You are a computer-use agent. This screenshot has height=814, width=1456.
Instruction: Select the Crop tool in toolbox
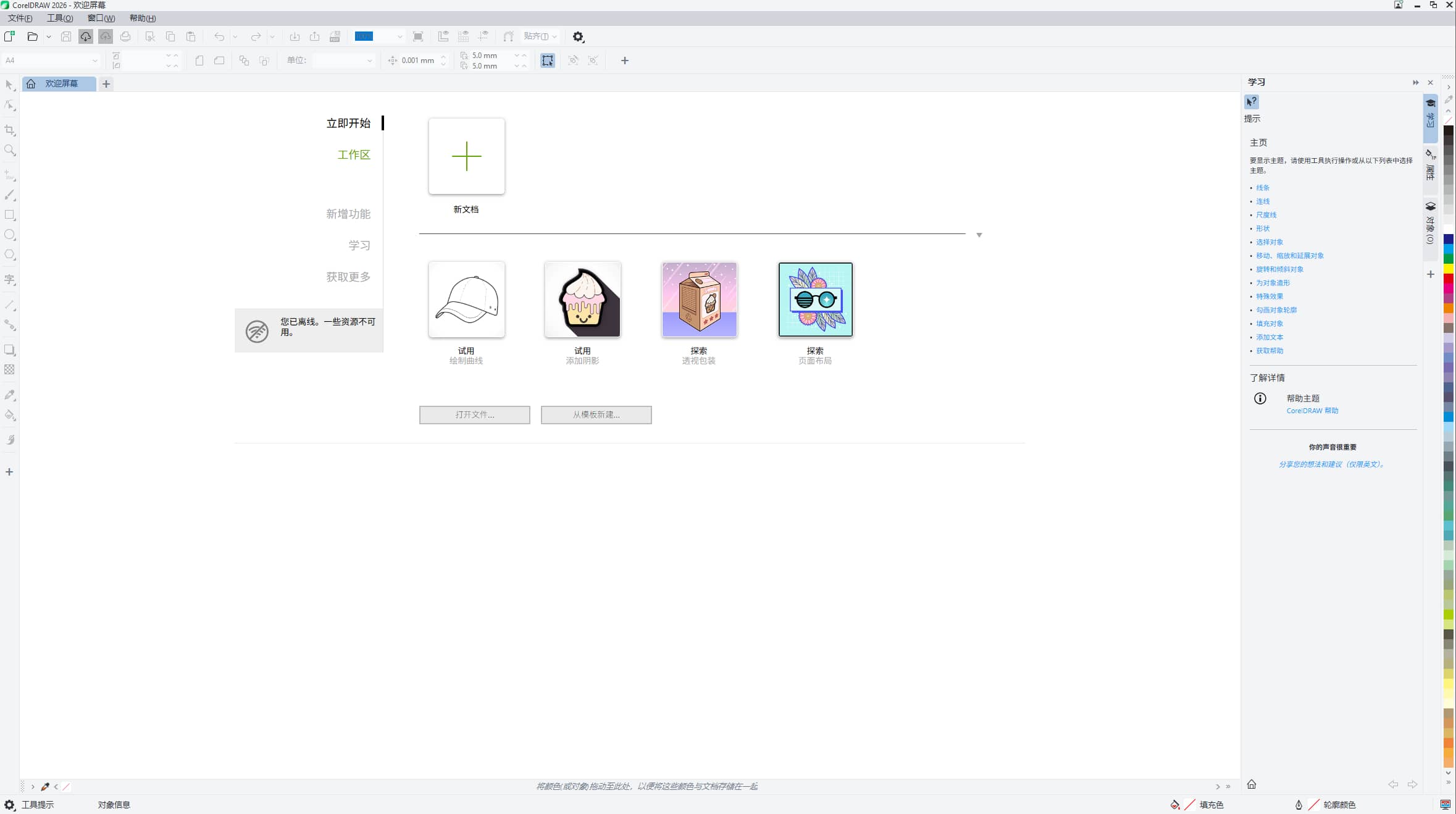pos(9,130)
